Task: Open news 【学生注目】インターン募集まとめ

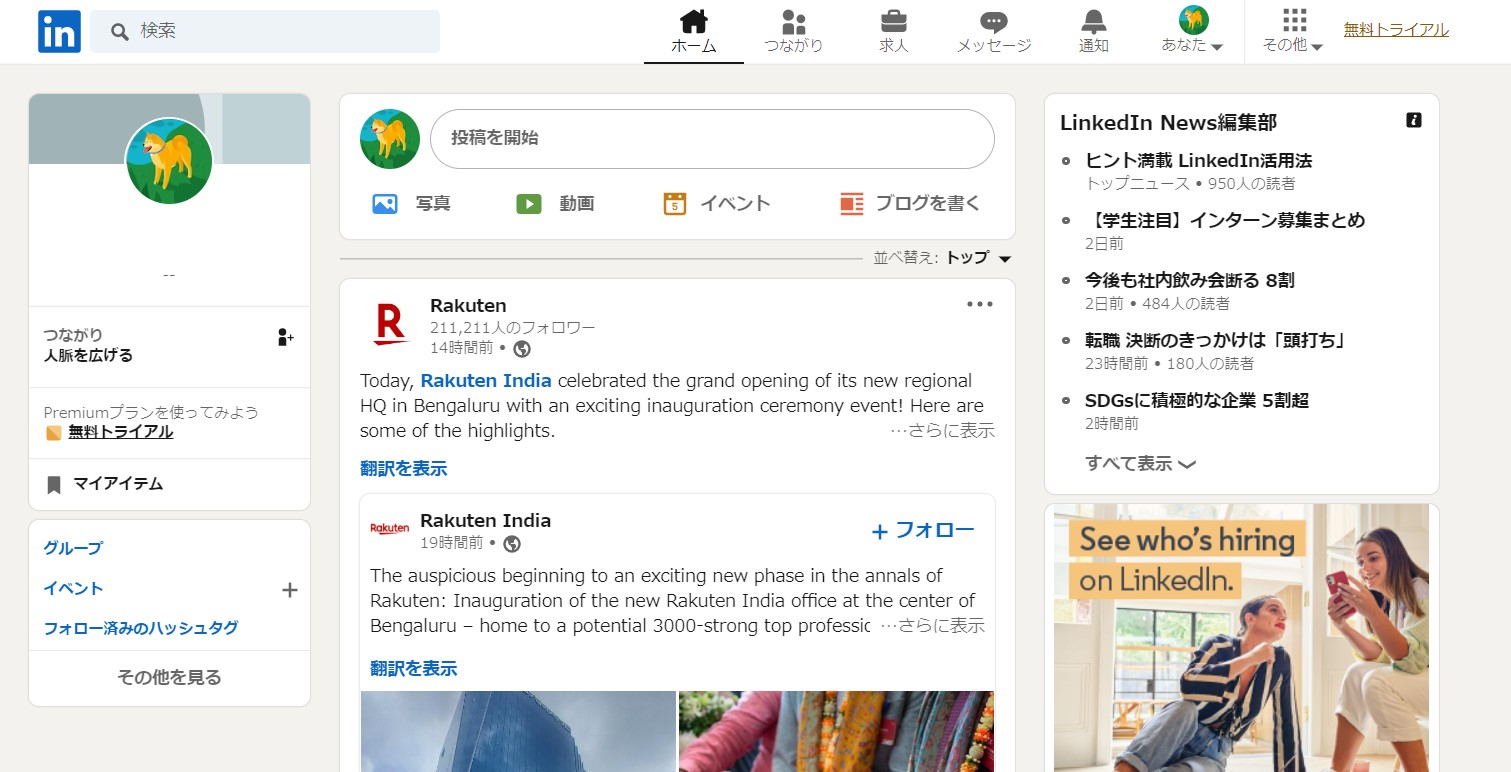Action: pos(1225,220)
